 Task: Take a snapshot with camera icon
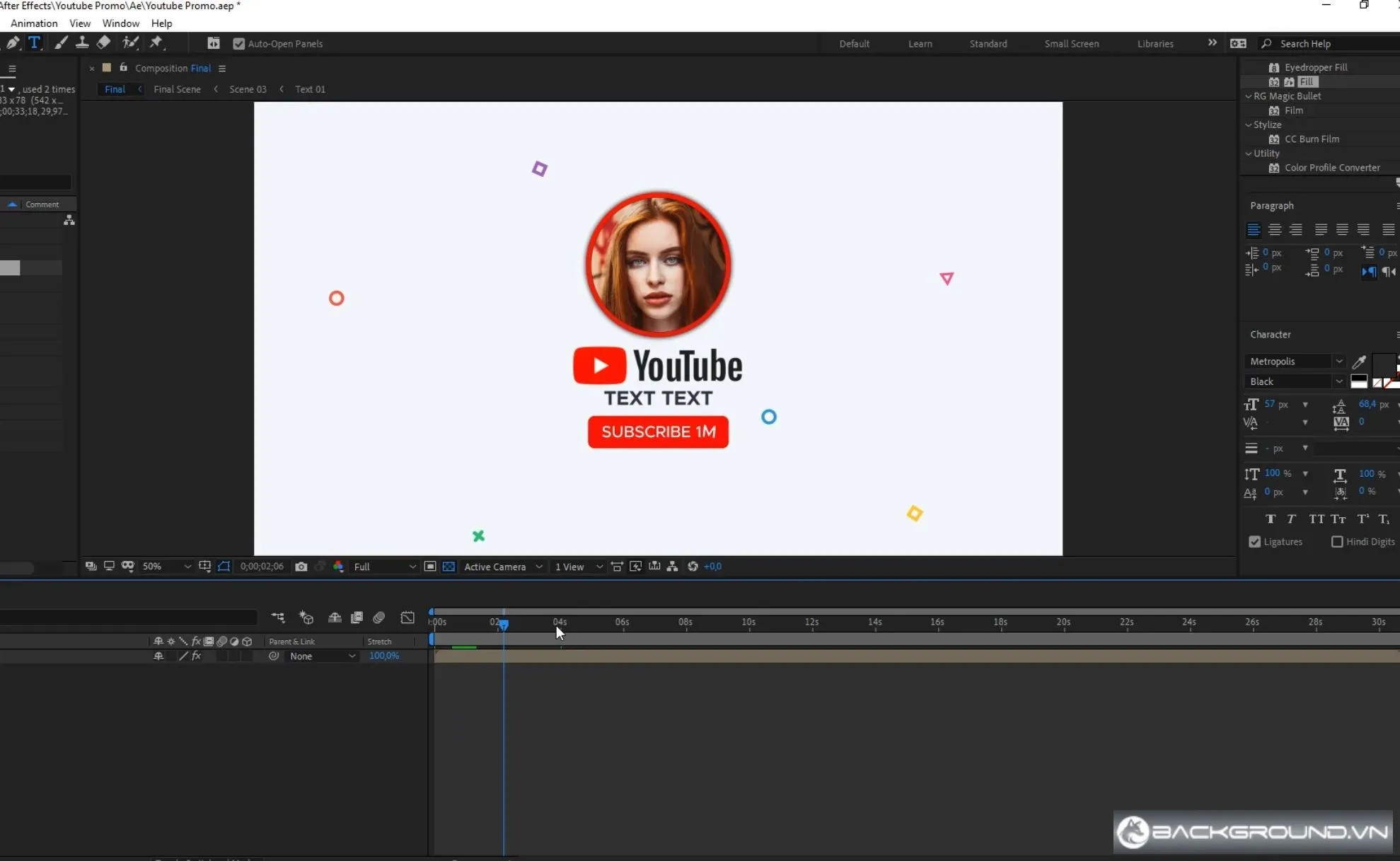(x=301, y=567)
